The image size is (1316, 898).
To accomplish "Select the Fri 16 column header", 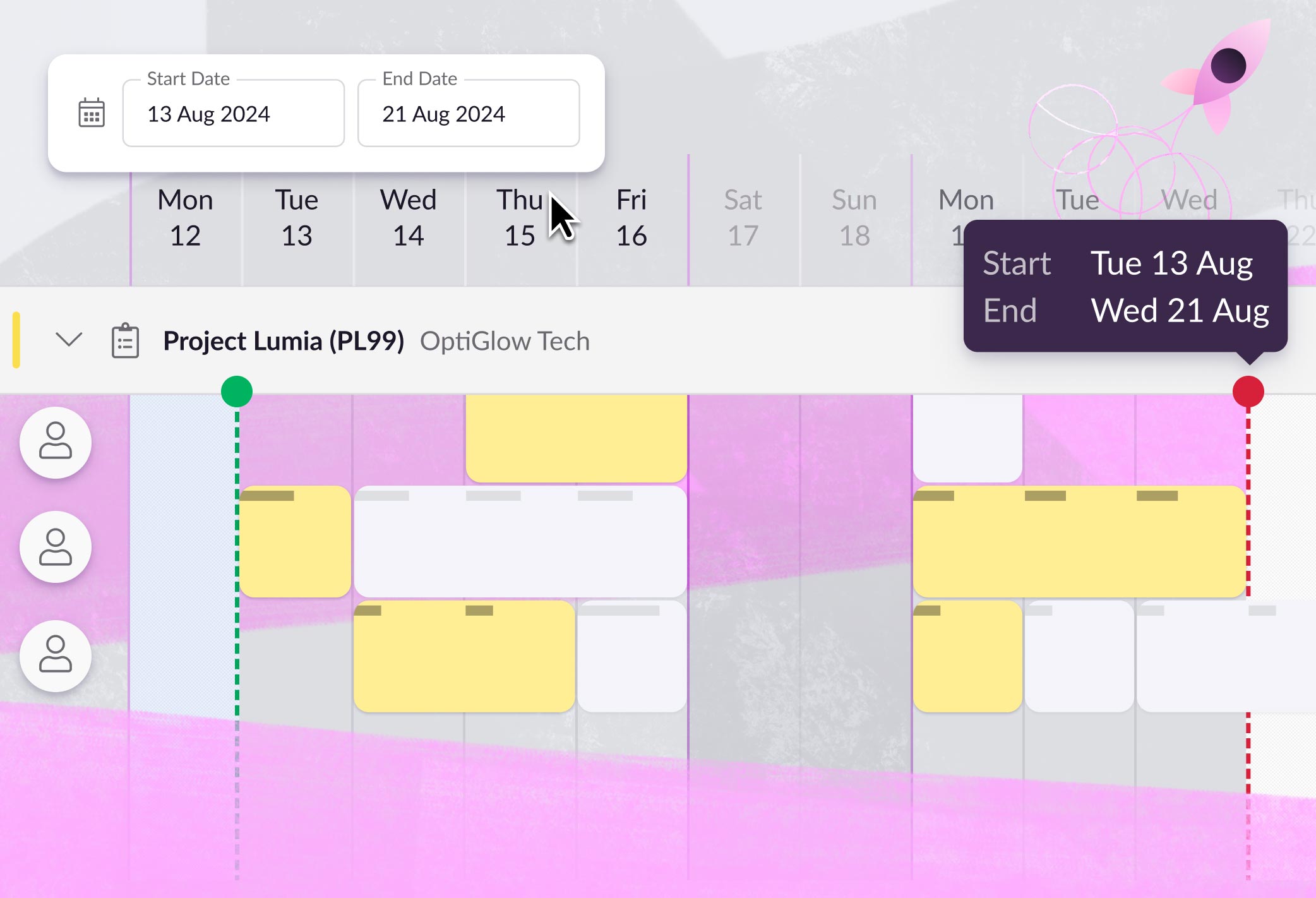I will 631,218.
